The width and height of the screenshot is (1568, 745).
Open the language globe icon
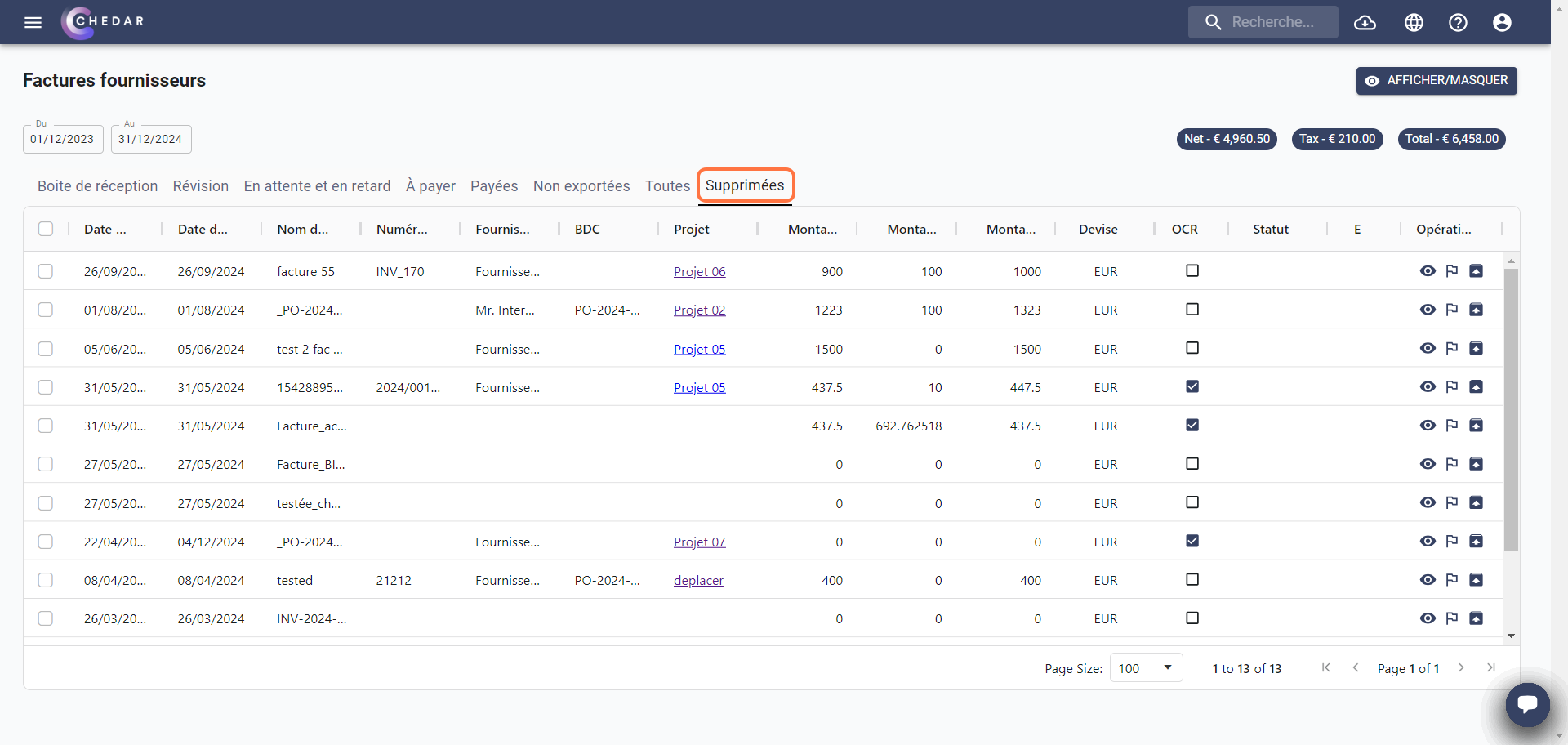tap(1414, 22)
